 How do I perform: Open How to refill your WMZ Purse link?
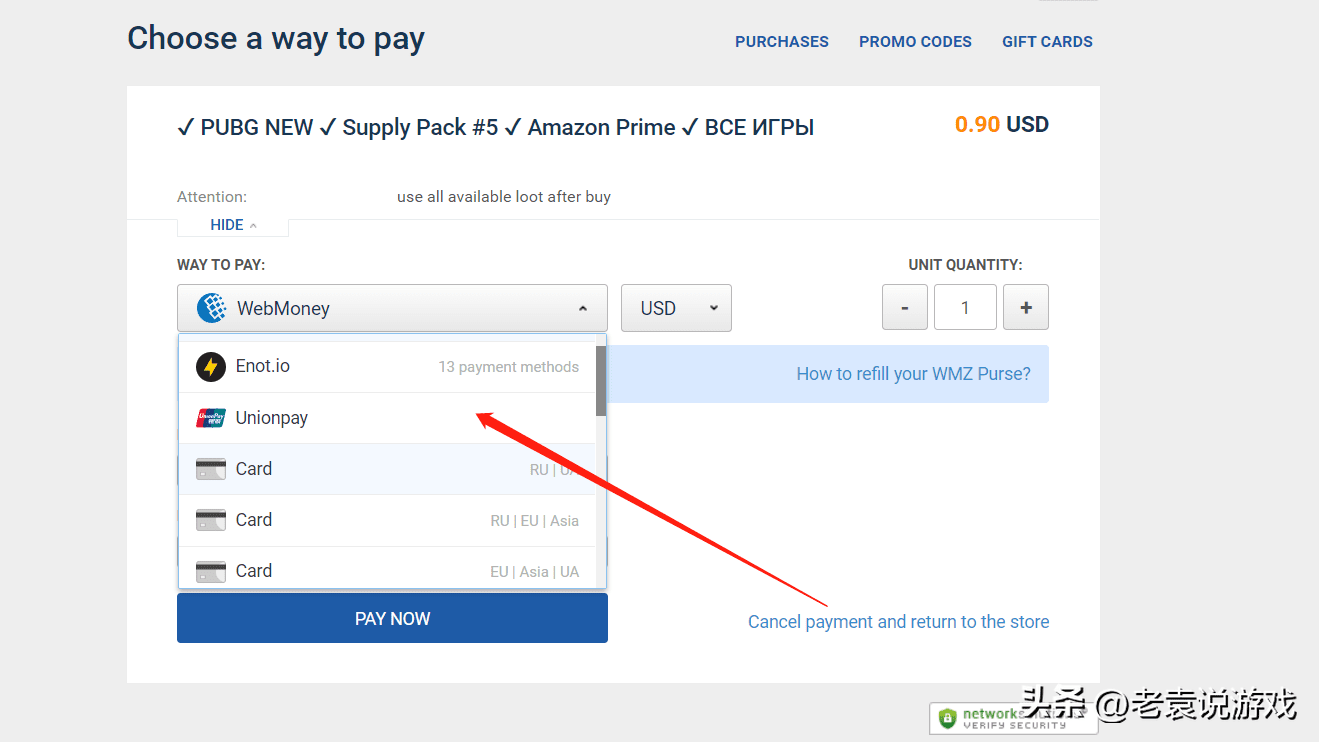pyautogui.click(x=913, y=374)
